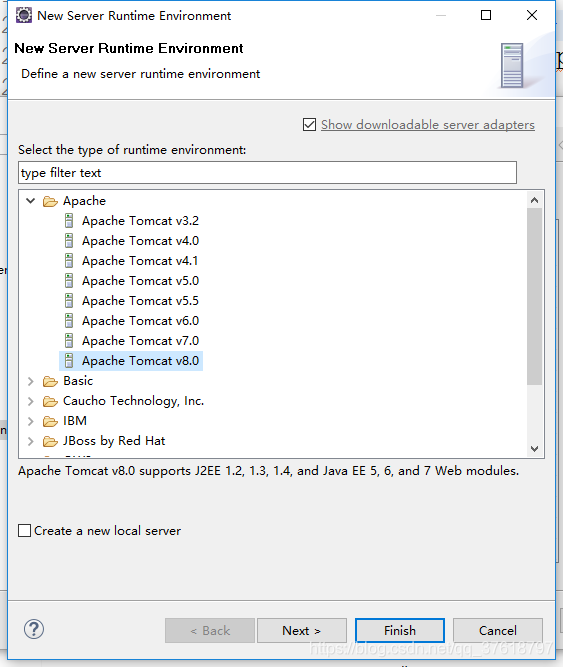Click the Next > button

[x=302, y=630]
